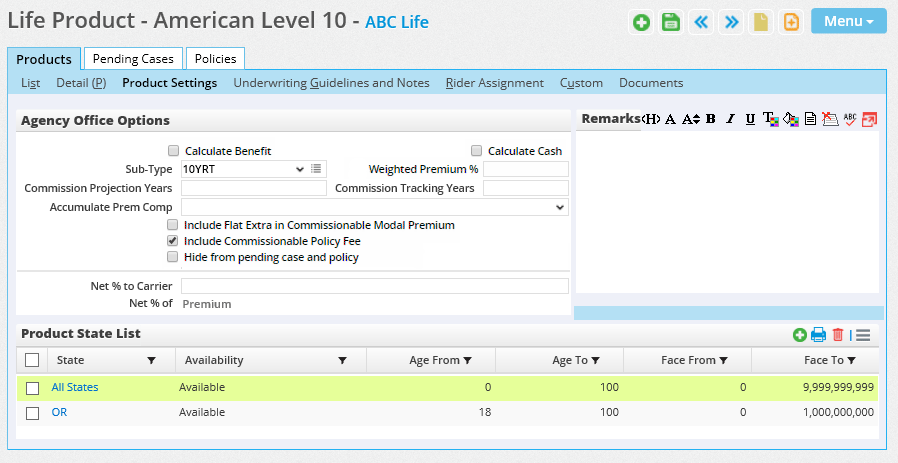
Task: Click the document template icon in Remarks
Action: (810, 119)
